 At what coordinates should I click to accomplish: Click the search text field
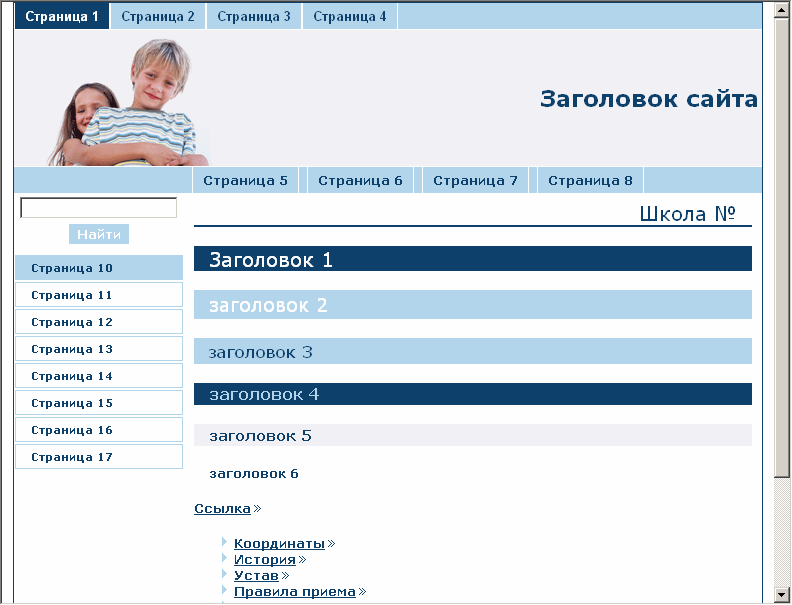pos(98,208)
